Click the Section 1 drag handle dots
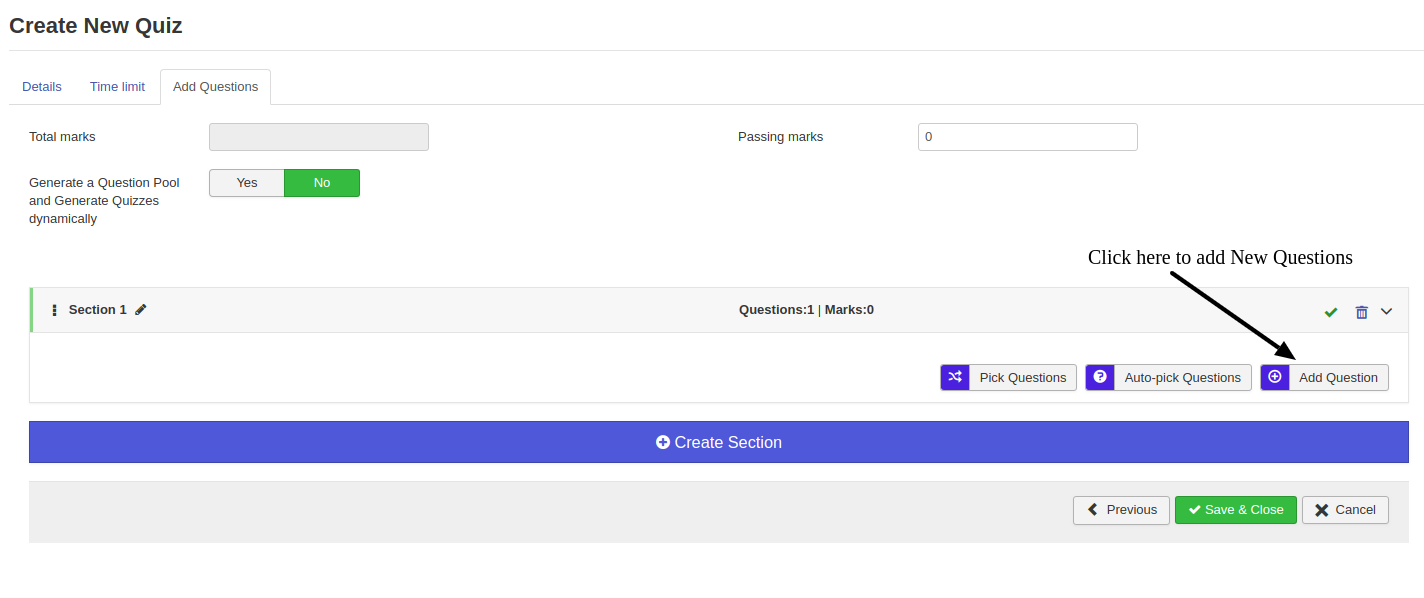This screenshot has height=598, width=1424. tap(54, 310)
